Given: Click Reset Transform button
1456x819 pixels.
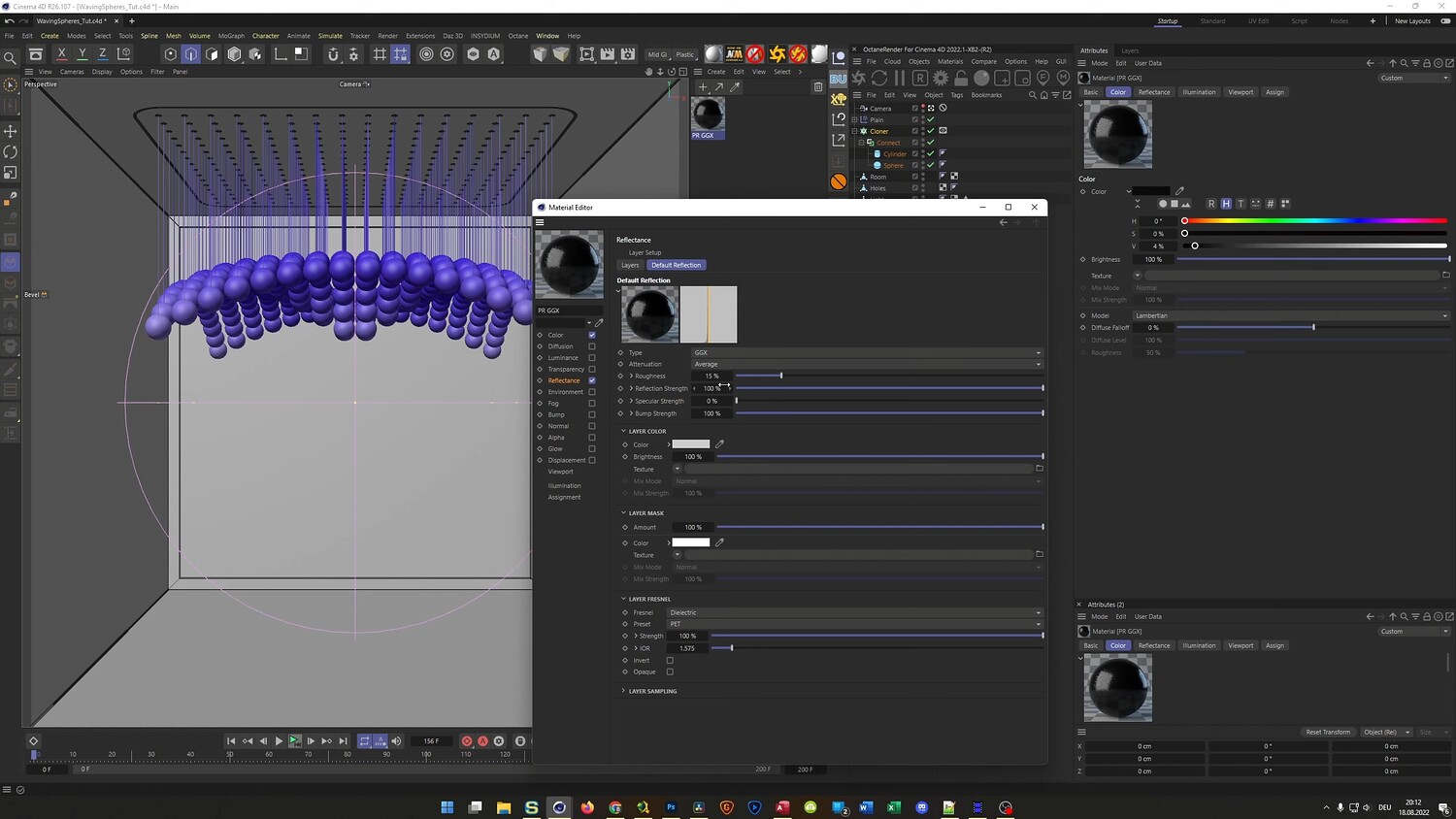Looking at the screenshot, I should [x=1327, y=733].
